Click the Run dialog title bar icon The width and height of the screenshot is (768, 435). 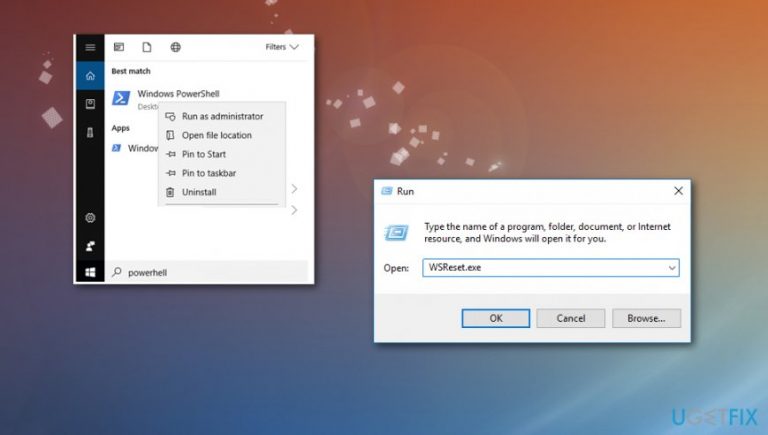[x=387, y=191]
